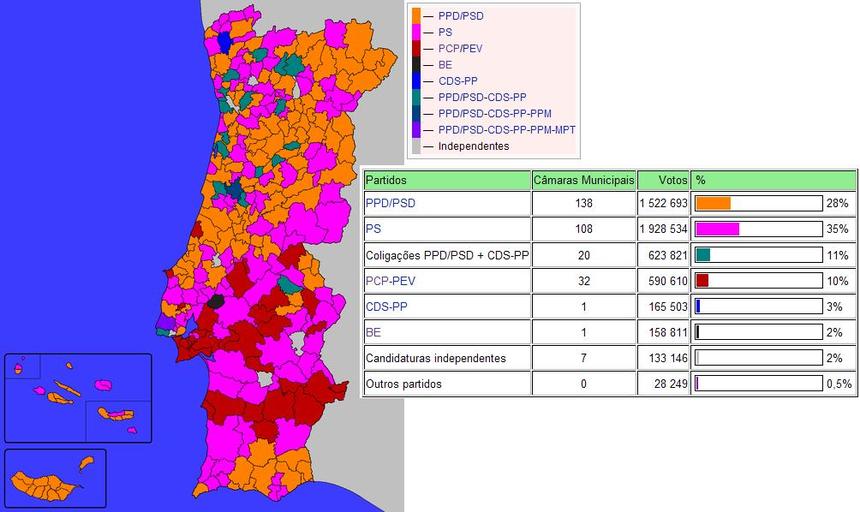Open the CDS-PP link in the legend
Viewport: 860px width, 512px height.
[459, 81]
